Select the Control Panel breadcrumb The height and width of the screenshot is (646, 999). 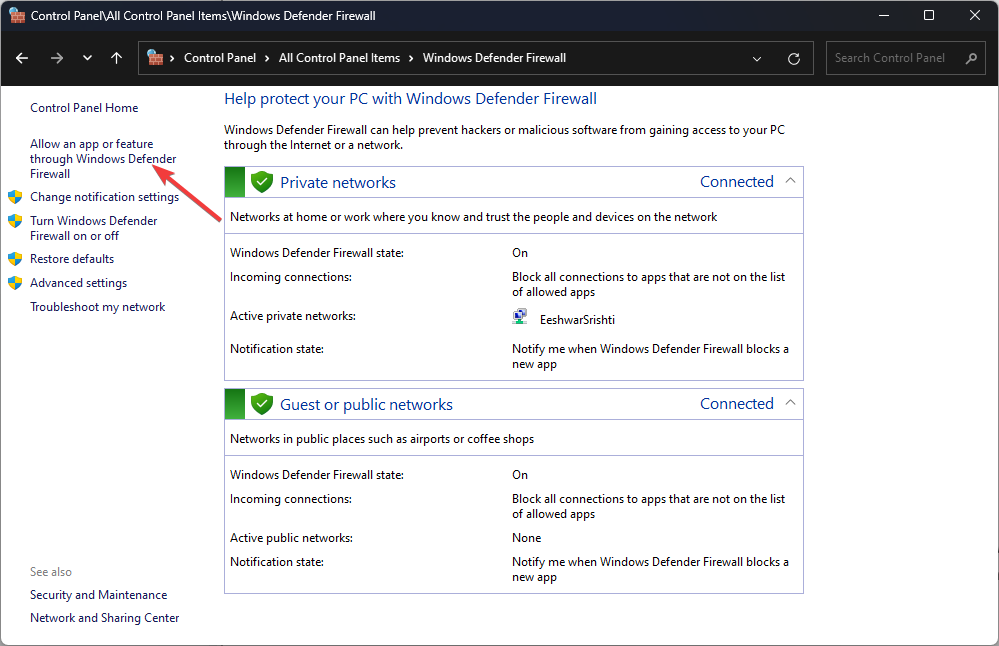(x=220, y=58)
